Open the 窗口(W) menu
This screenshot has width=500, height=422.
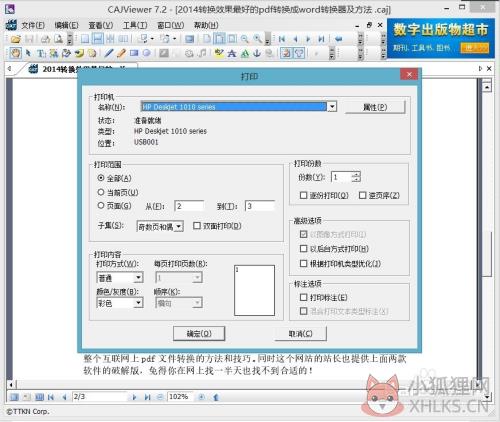[170, 25]
